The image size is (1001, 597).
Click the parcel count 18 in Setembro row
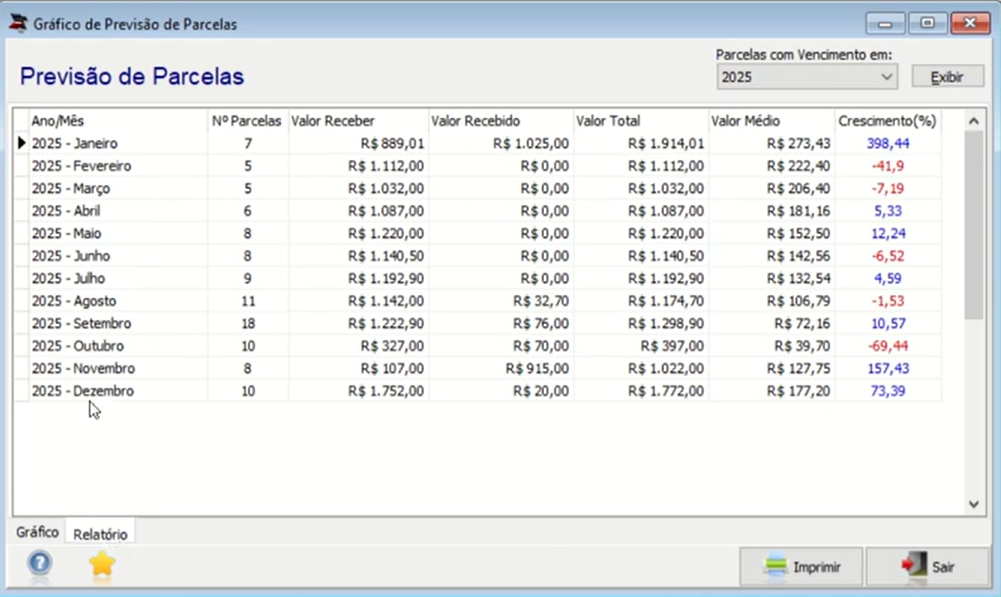(248, 323)
